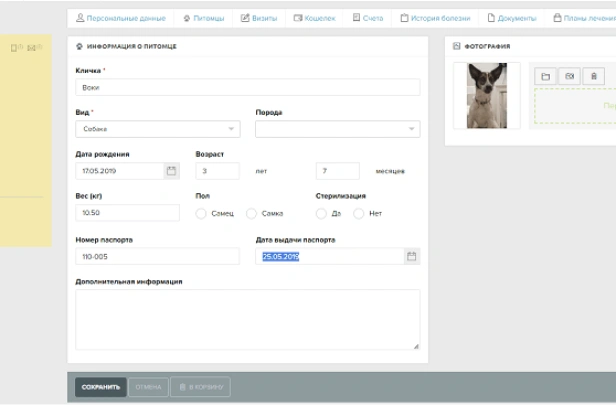
Task: Click the folder icon to upload photo
Action: [x=546, y=76]
